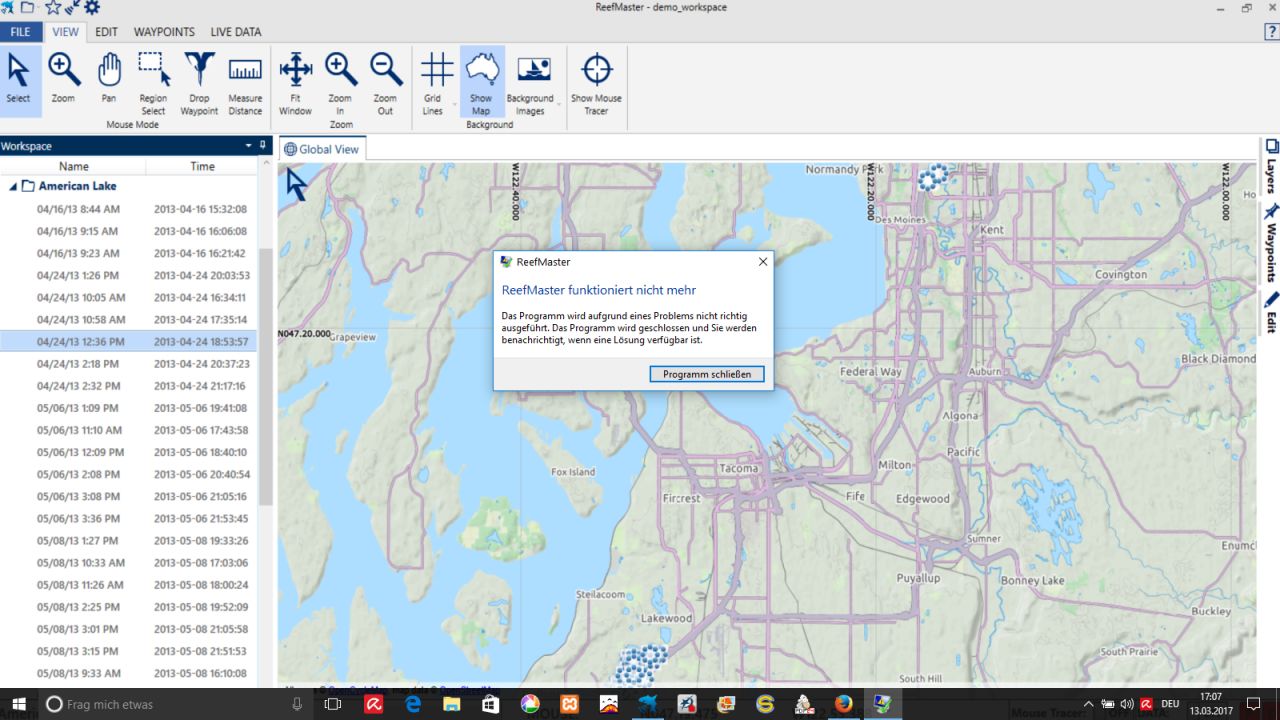Pick the Drop Waypoint tool
Image resolution: width=1280 pixels, height=720 pixels.
199,78
